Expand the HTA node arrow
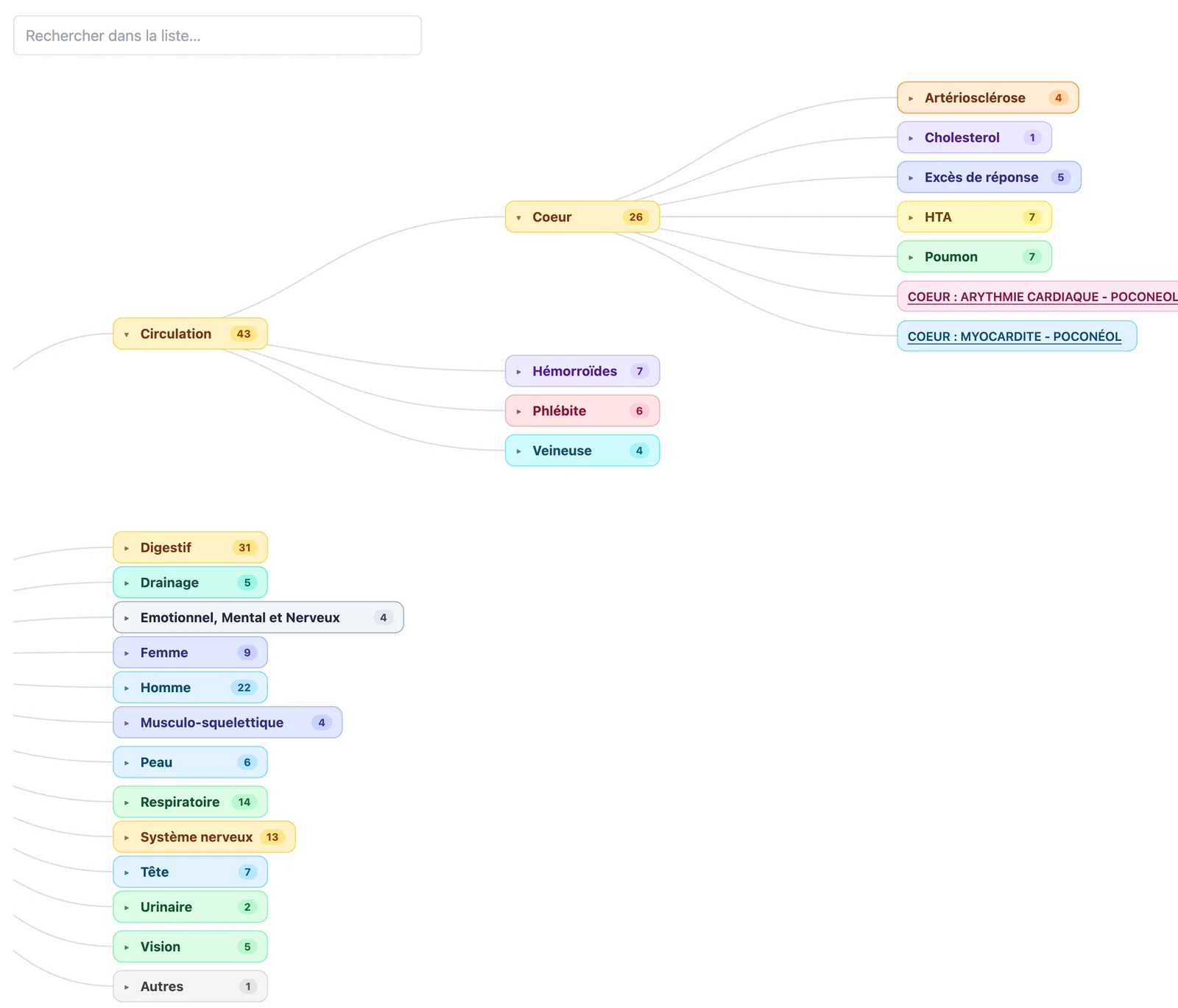 (911, 217)
